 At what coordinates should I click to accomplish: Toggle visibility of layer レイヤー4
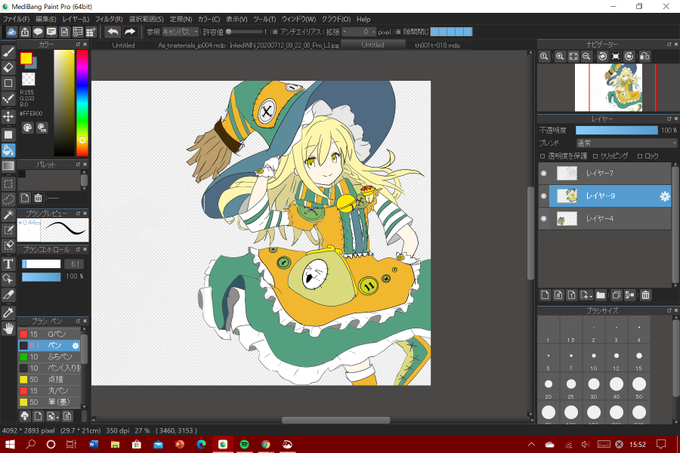(544, 219)
